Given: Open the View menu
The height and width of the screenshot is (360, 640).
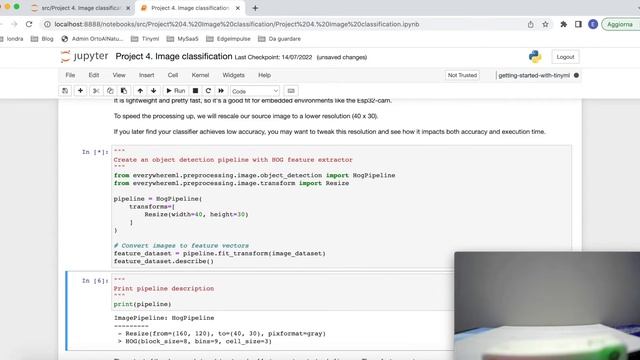Looking at the screenshot, I should coord(119,75).
